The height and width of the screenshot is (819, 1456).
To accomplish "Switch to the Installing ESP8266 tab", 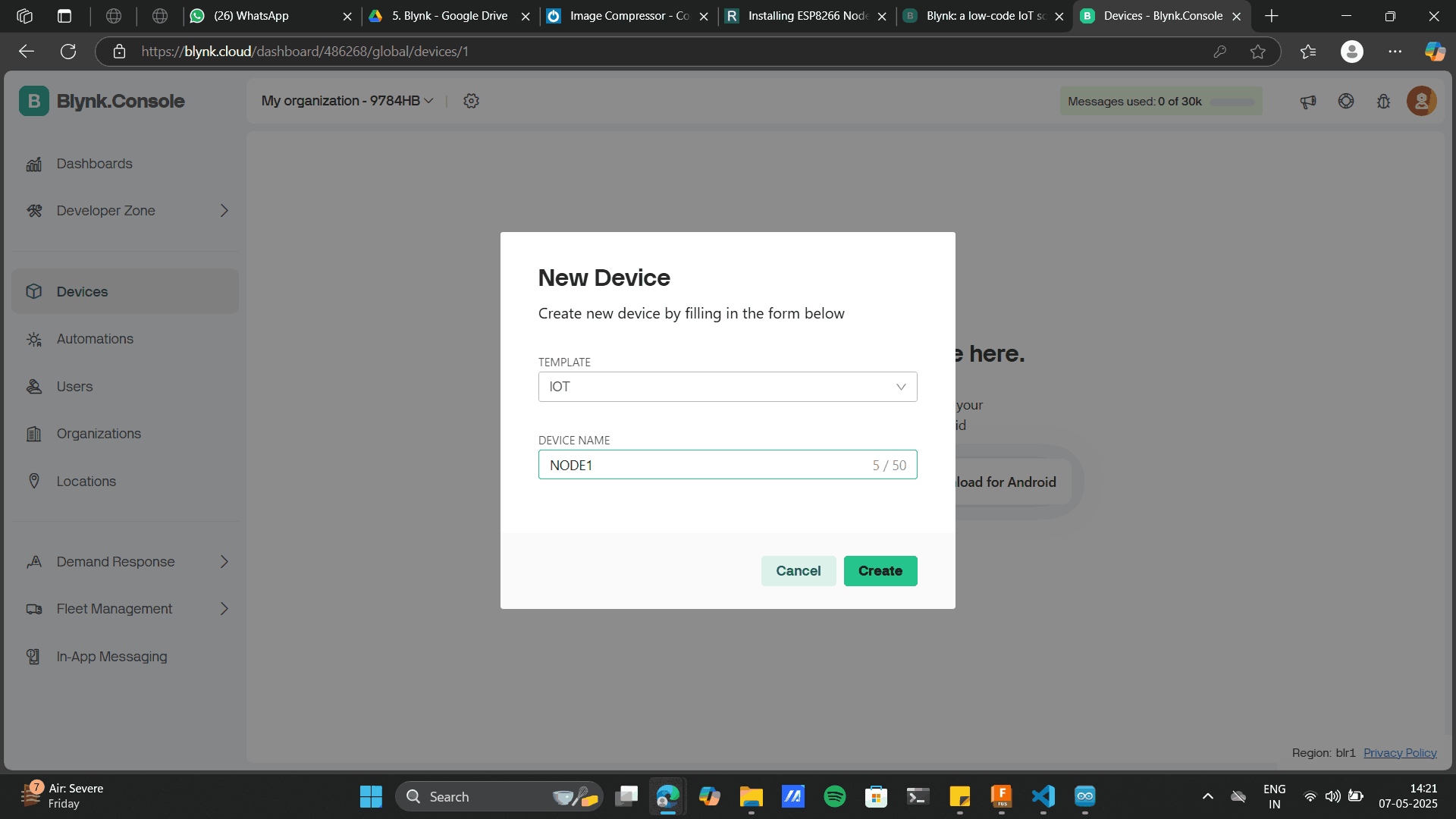I will point(806,16).
